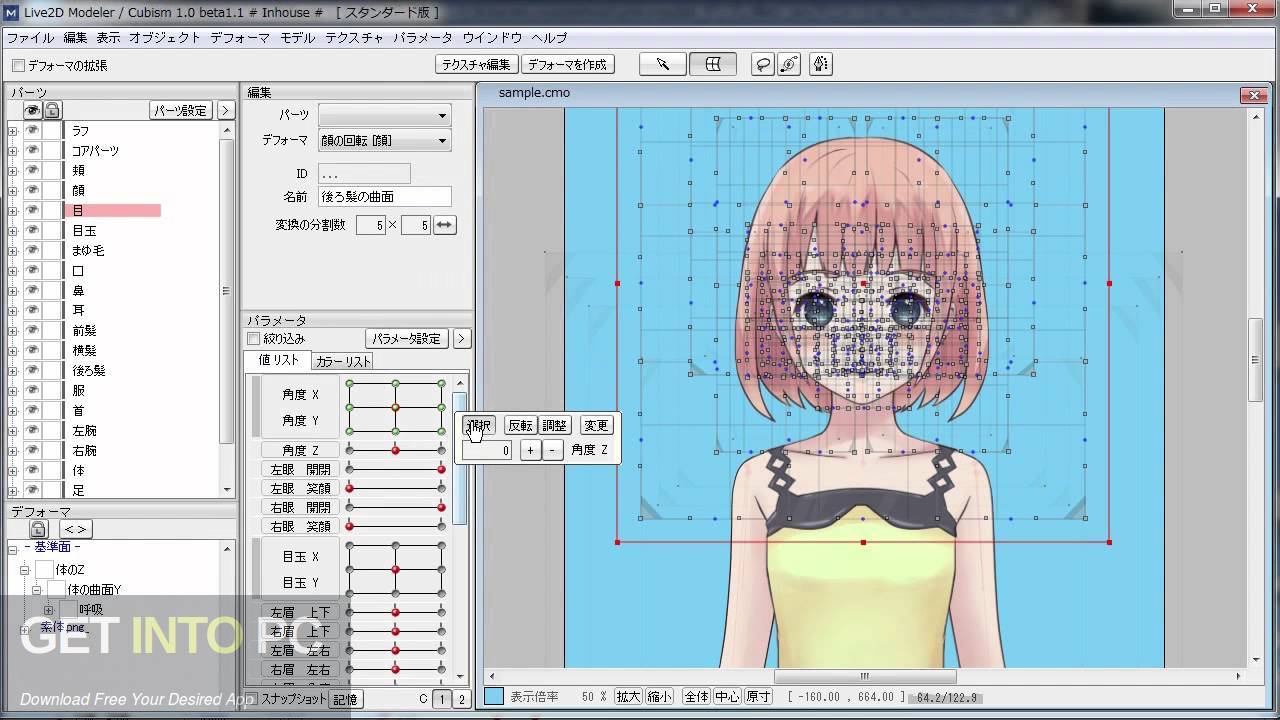This screenshot has width=1280, height=720.
Task: Click the 変更 button in the popup
Action: click(x=596, y=426)
